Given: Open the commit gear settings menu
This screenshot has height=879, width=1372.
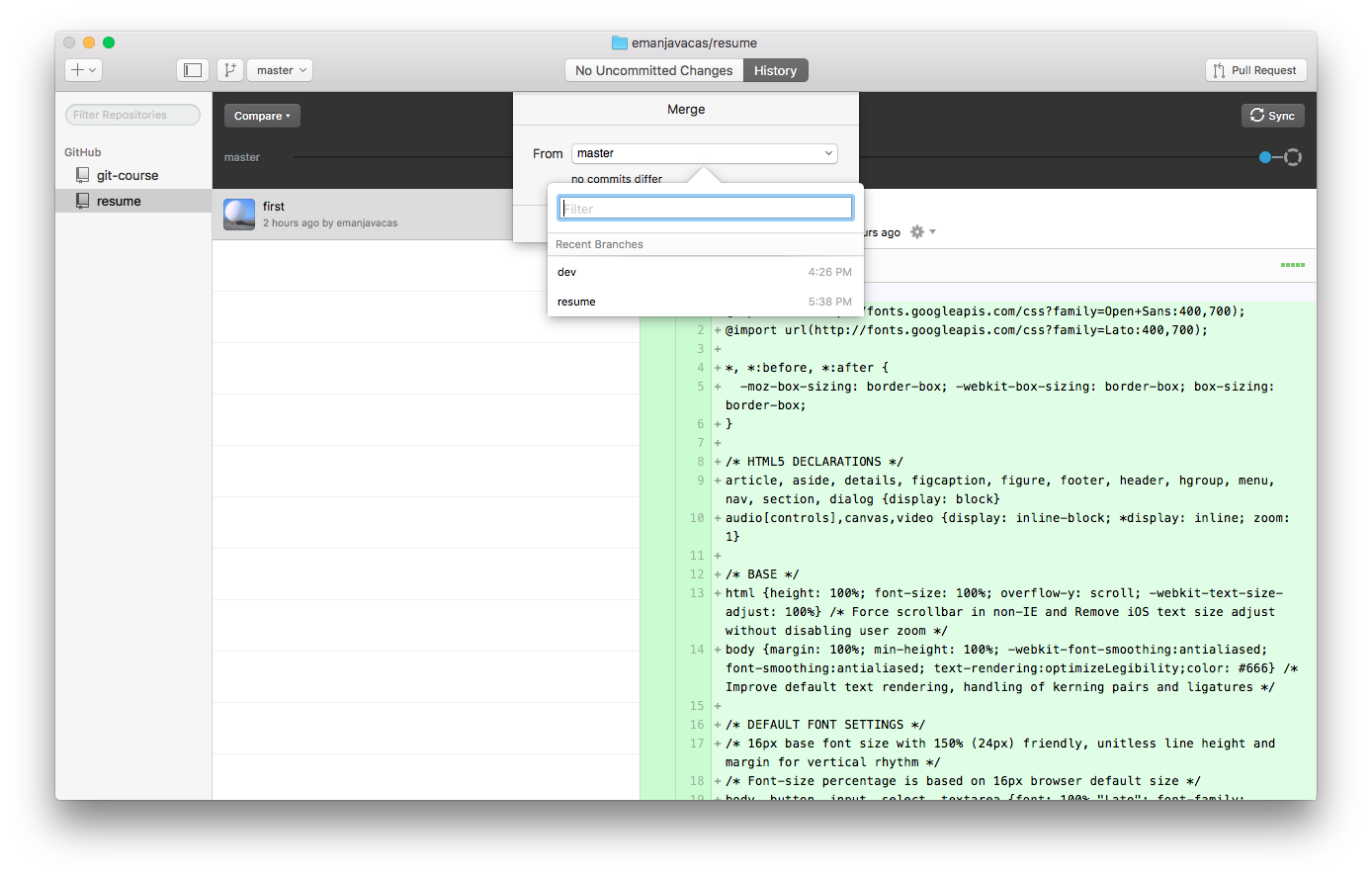Looking at the screenshot, I should pos(922,232).
